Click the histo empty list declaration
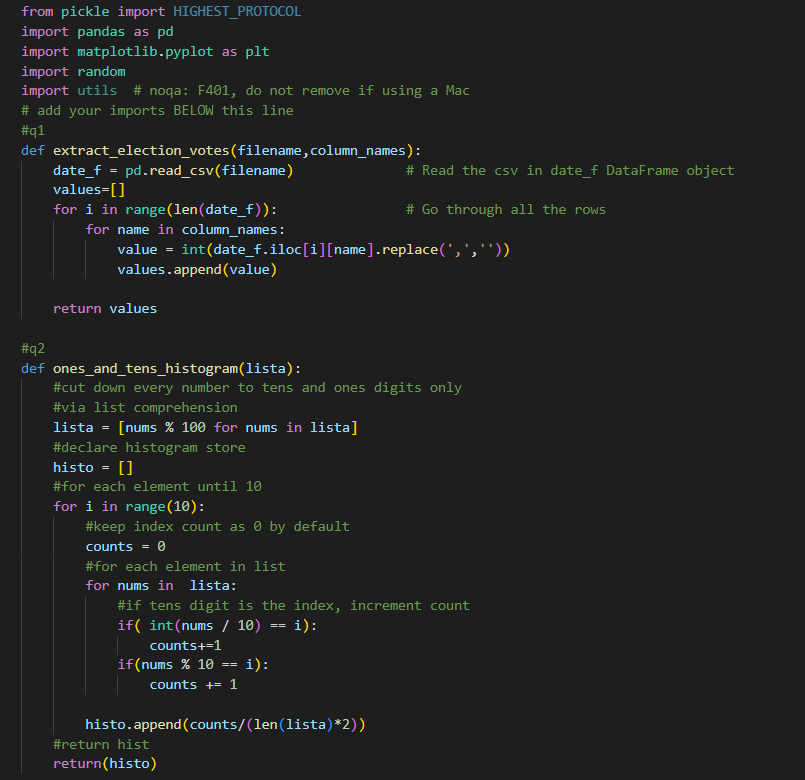805x780 pixels. click(x=90, y=467)
